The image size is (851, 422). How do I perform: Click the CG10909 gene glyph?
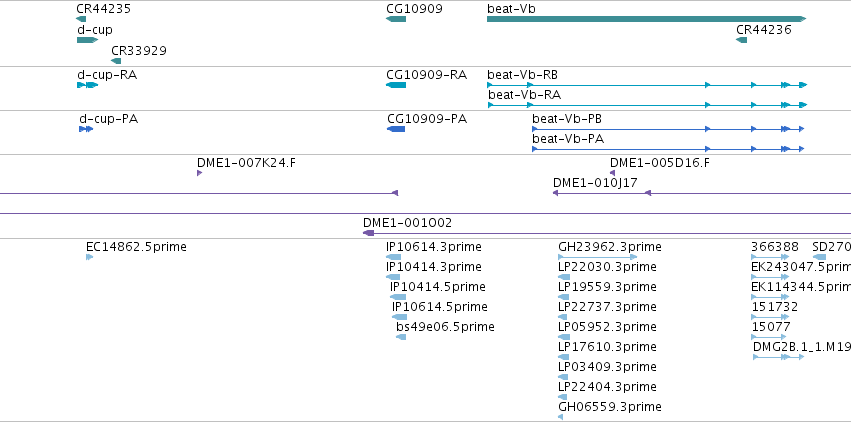pos(396,19)
